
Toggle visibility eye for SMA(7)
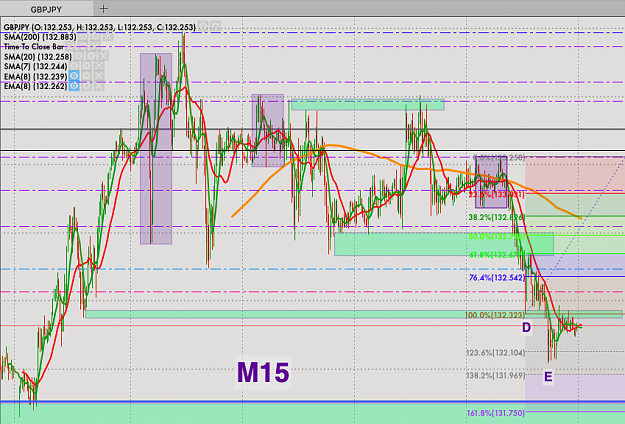[x=74, y=66]
